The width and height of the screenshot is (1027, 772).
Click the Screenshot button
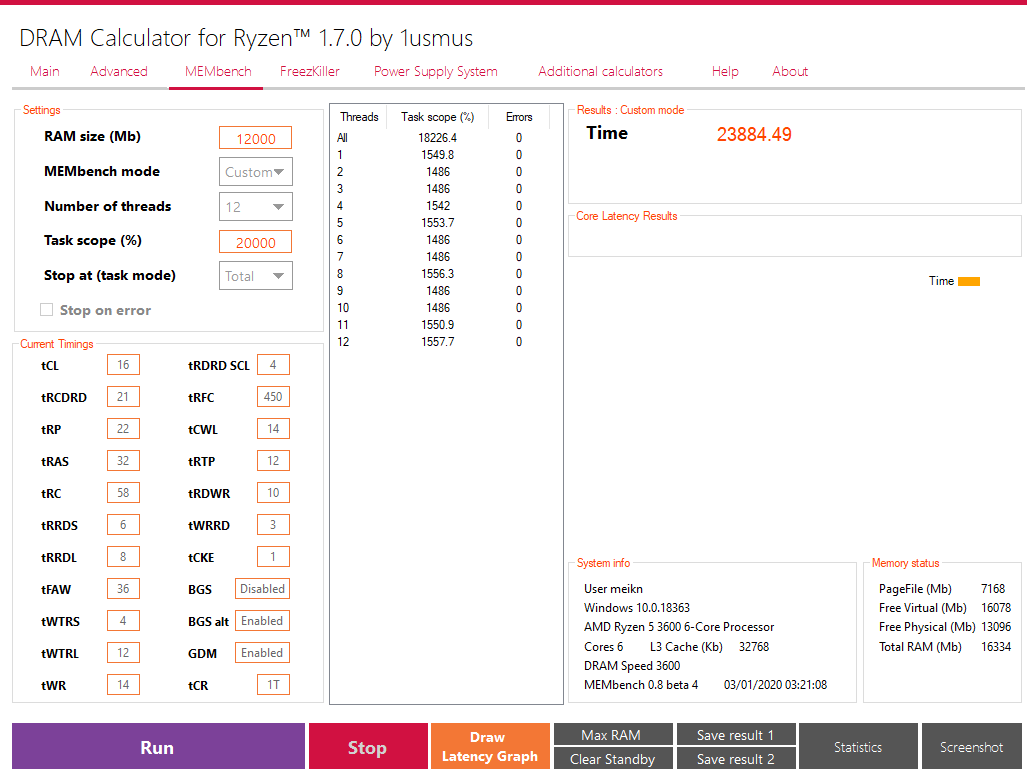point(971,746)
